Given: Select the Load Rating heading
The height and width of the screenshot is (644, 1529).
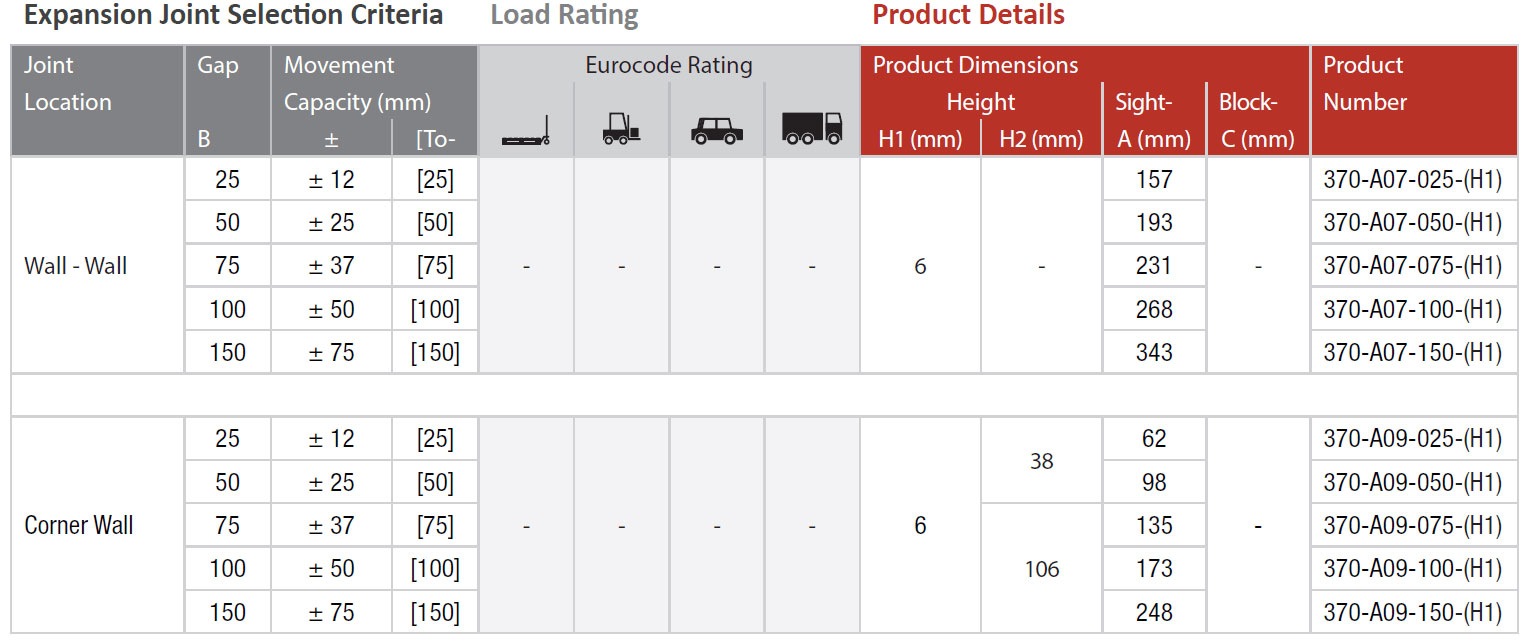Looking at the screenshot, I should [x=565, y=15].
